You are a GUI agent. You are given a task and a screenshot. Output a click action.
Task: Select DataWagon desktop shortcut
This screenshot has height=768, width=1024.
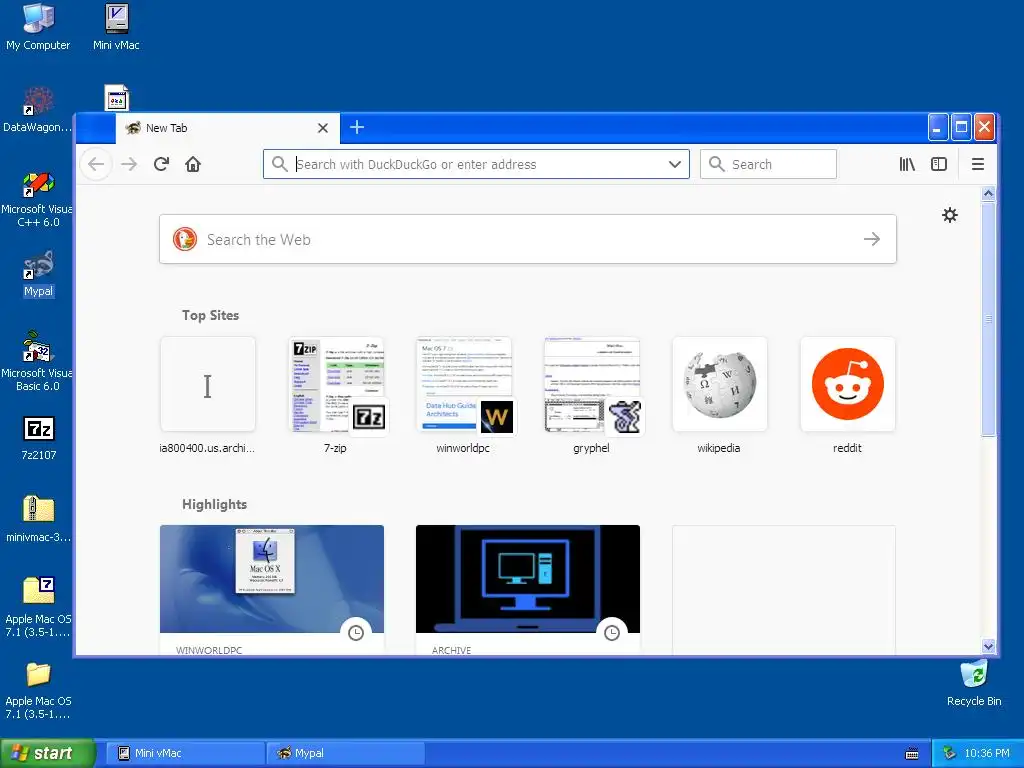(x=37, y=110)
